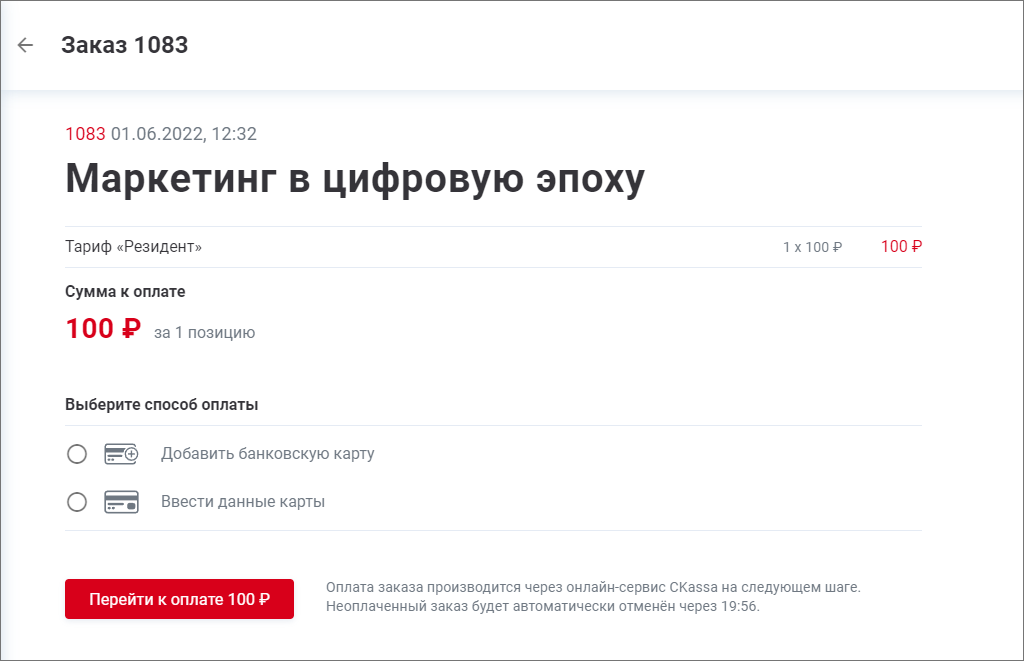Viewport: 1024px width, 661px height.
Task: Click the Сумма к оплате label
Action: 125,292
